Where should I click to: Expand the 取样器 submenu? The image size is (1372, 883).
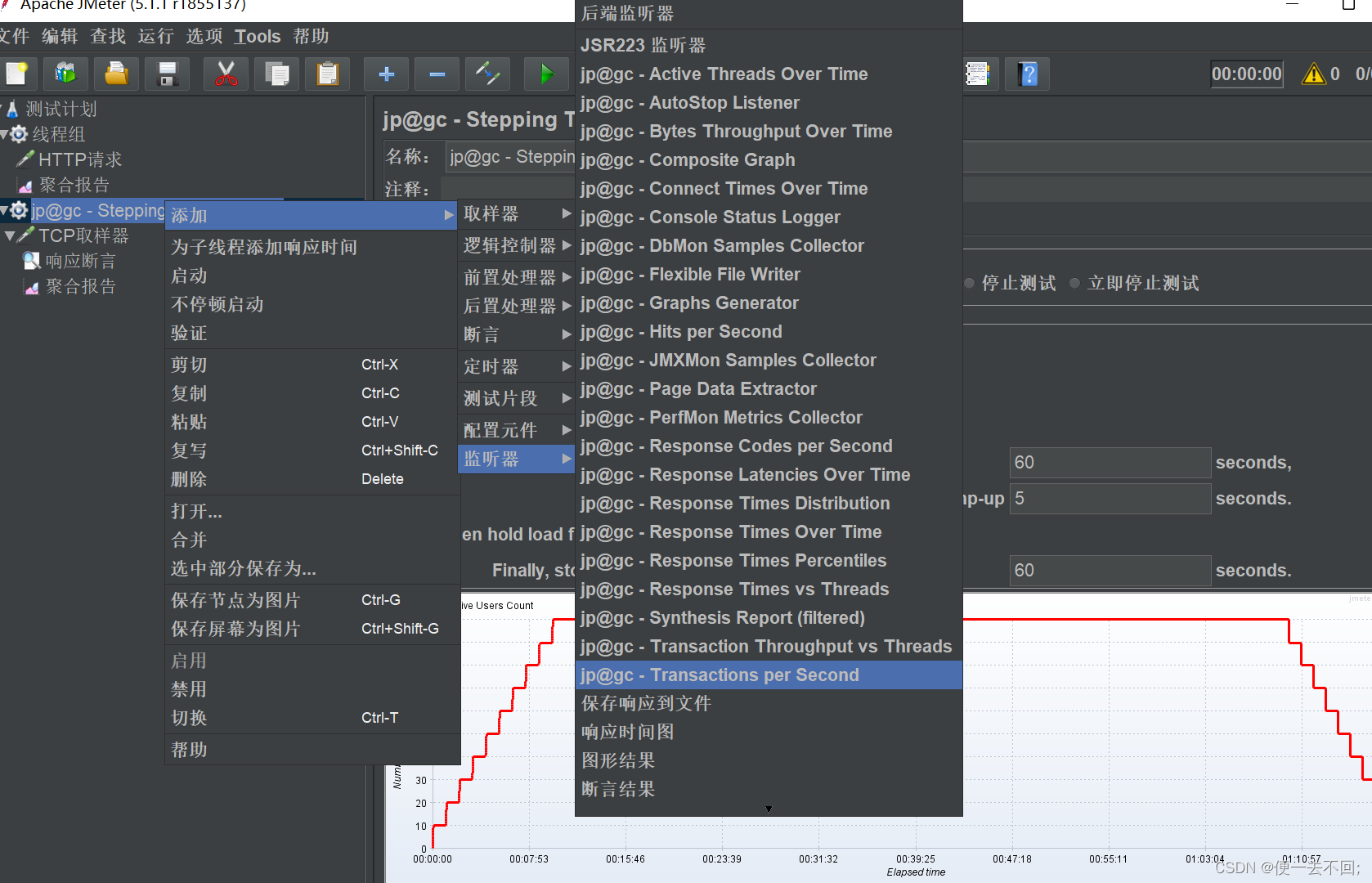(516, 214)
